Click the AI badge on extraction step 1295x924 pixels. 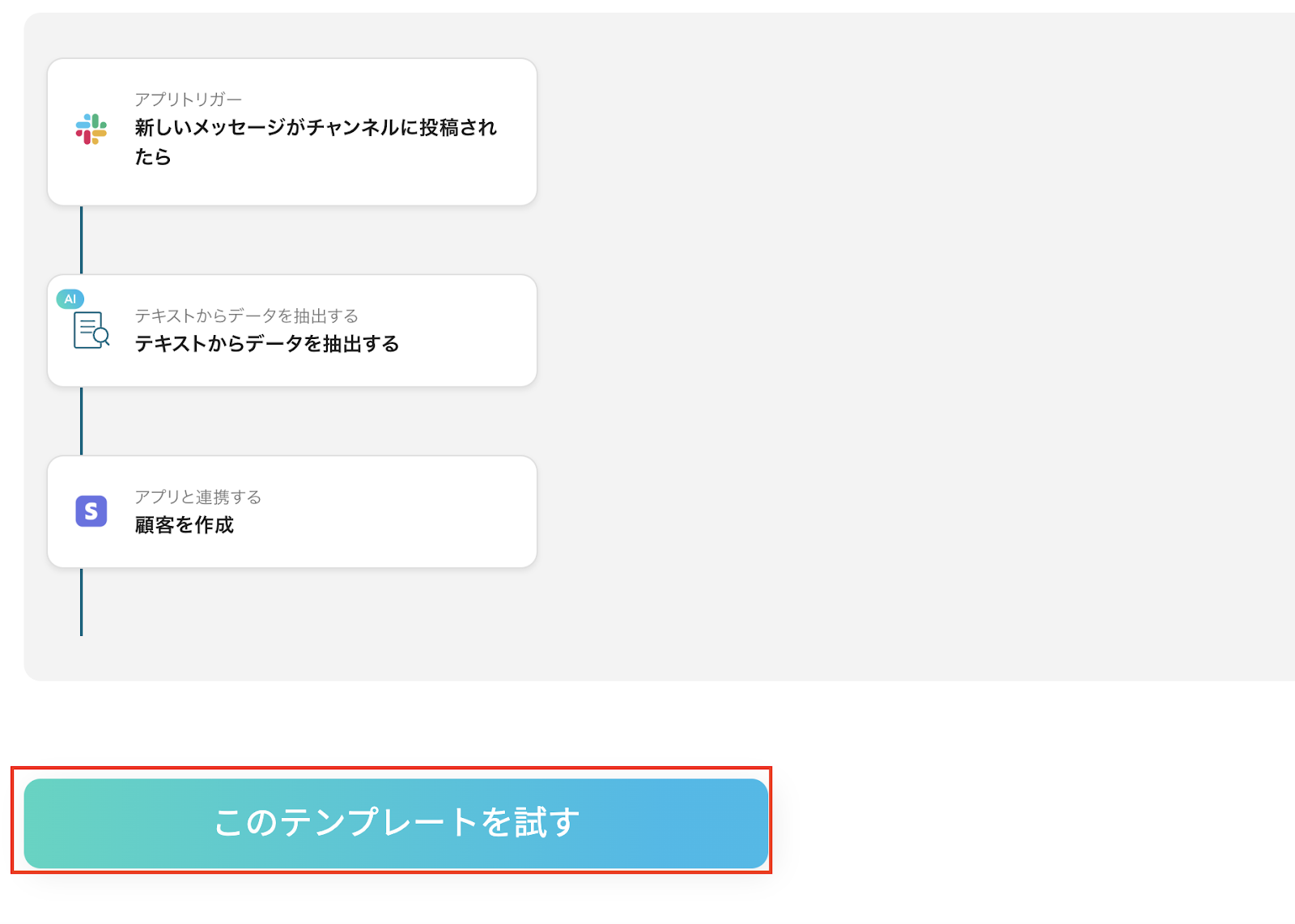(x=70, y=299)
